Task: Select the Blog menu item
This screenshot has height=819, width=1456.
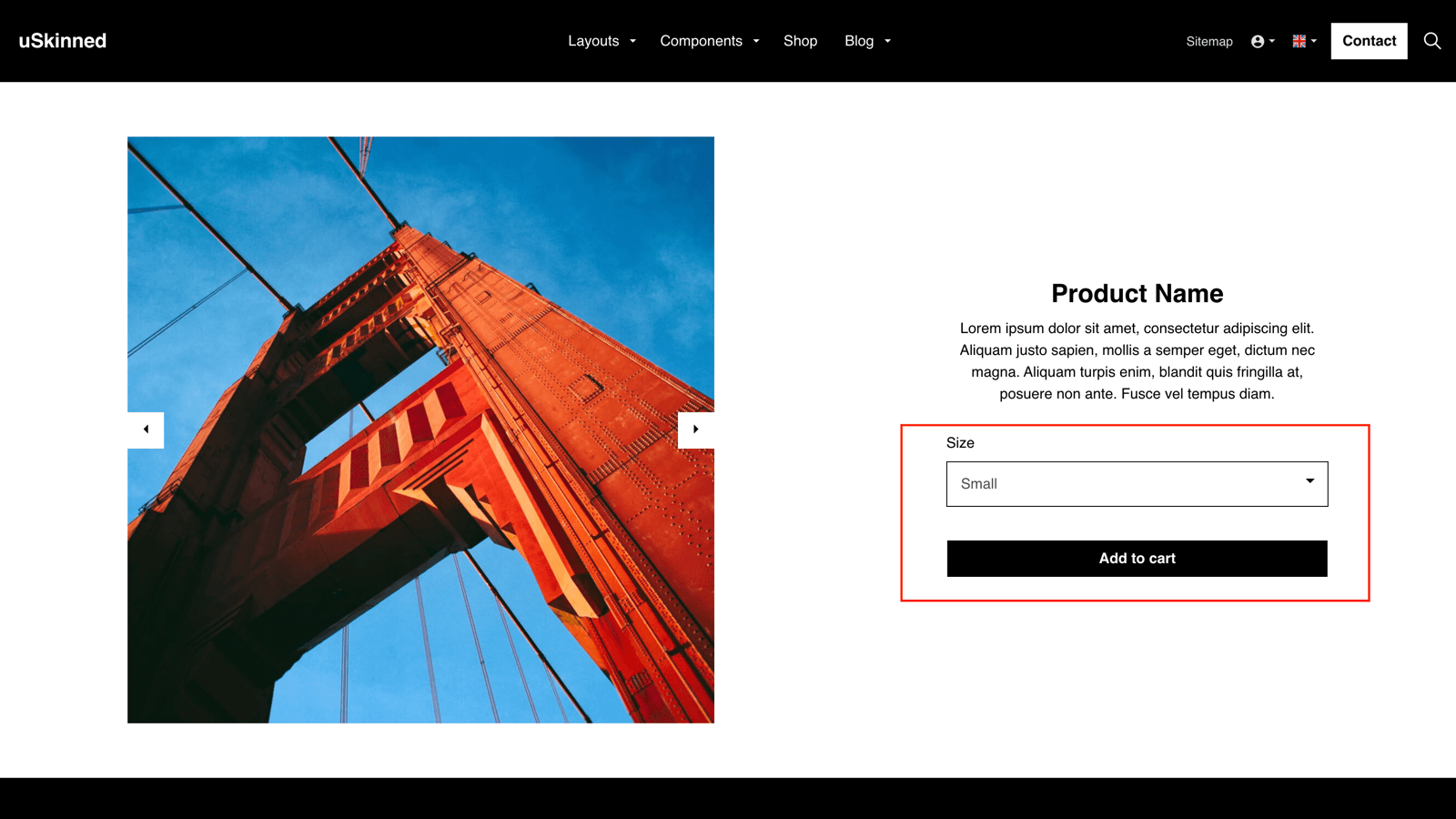Action: point(857,41)
